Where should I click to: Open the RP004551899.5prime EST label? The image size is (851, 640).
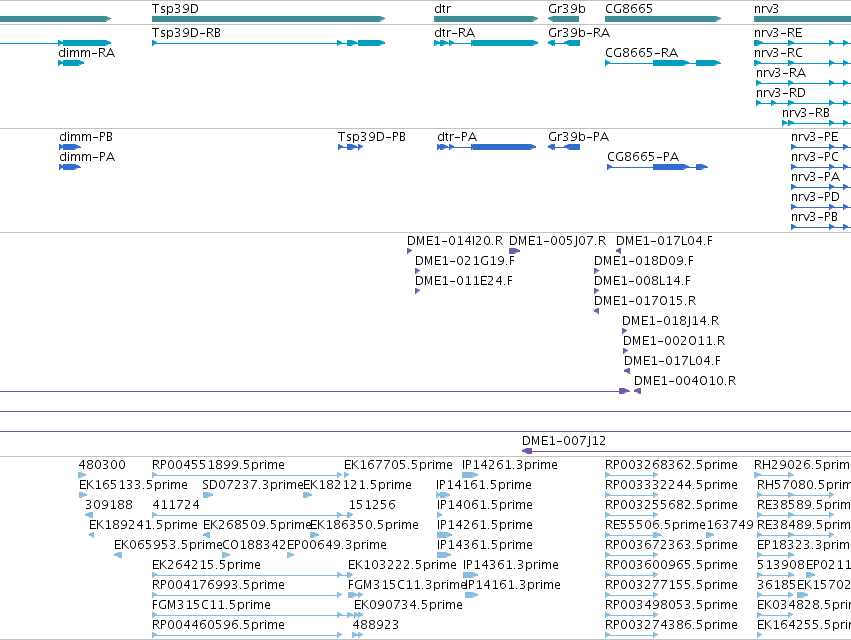(218, 465)
